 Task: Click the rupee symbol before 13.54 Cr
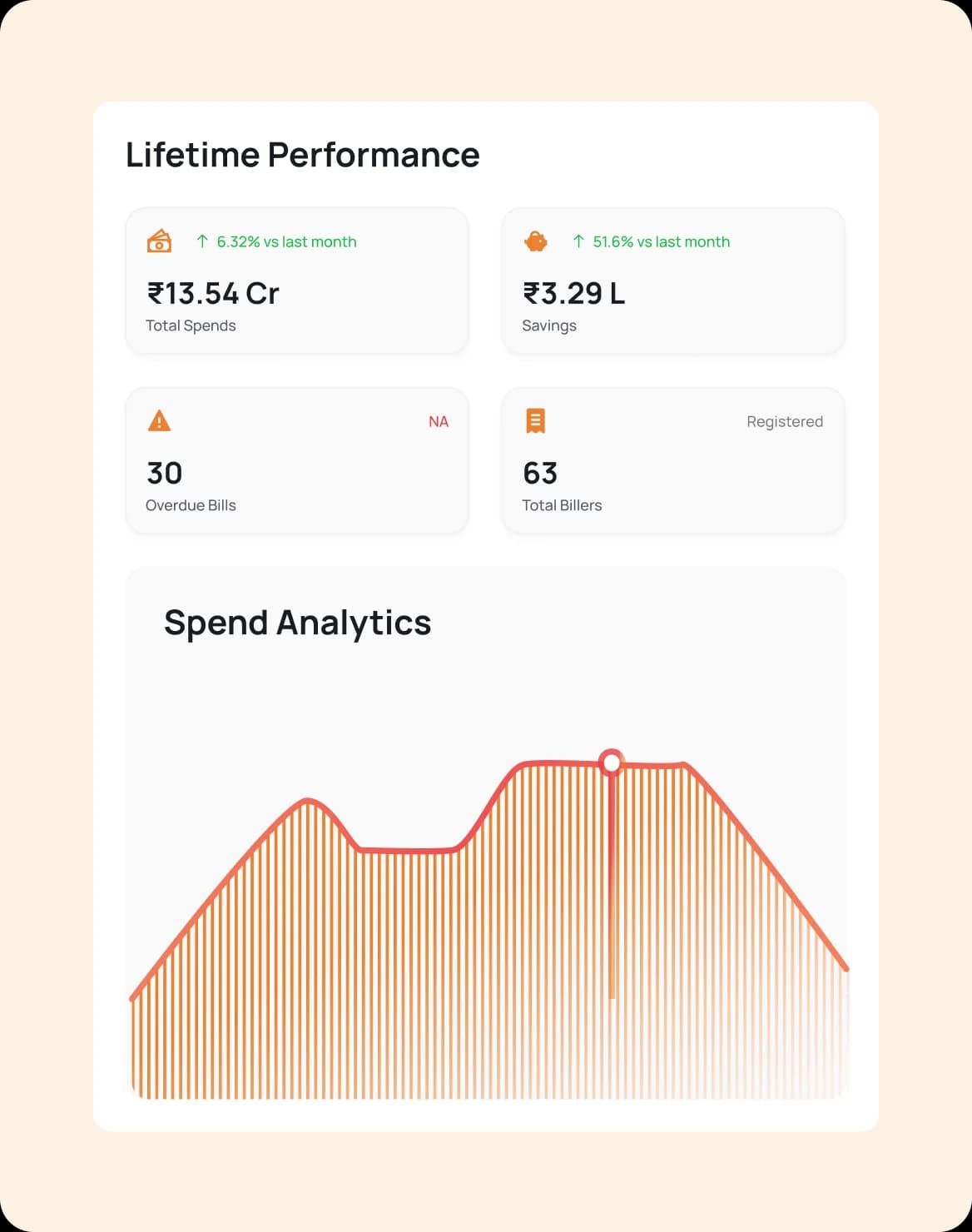(x=152, y=293)
